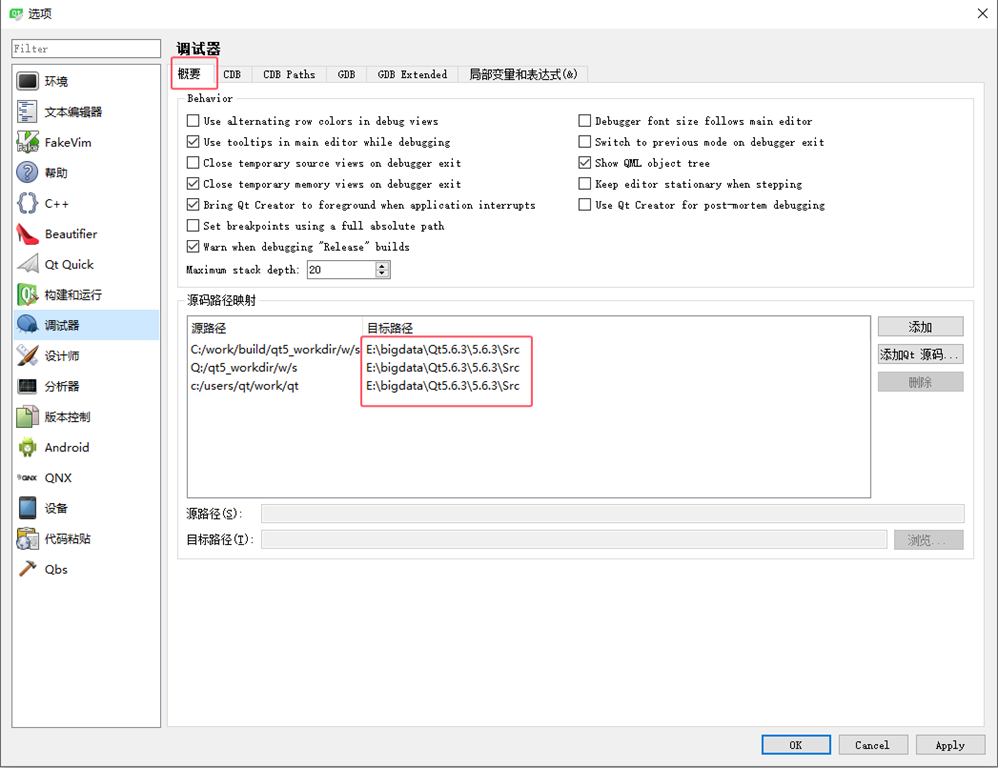The width and height of the screenshot is (998, 768).
Task: Click the 添加 add button
Action: click(x=920, y=327)
